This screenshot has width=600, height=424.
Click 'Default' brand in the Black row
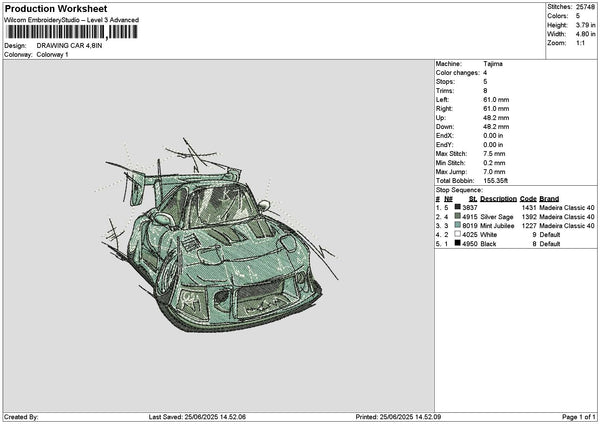tap(550, 244)
